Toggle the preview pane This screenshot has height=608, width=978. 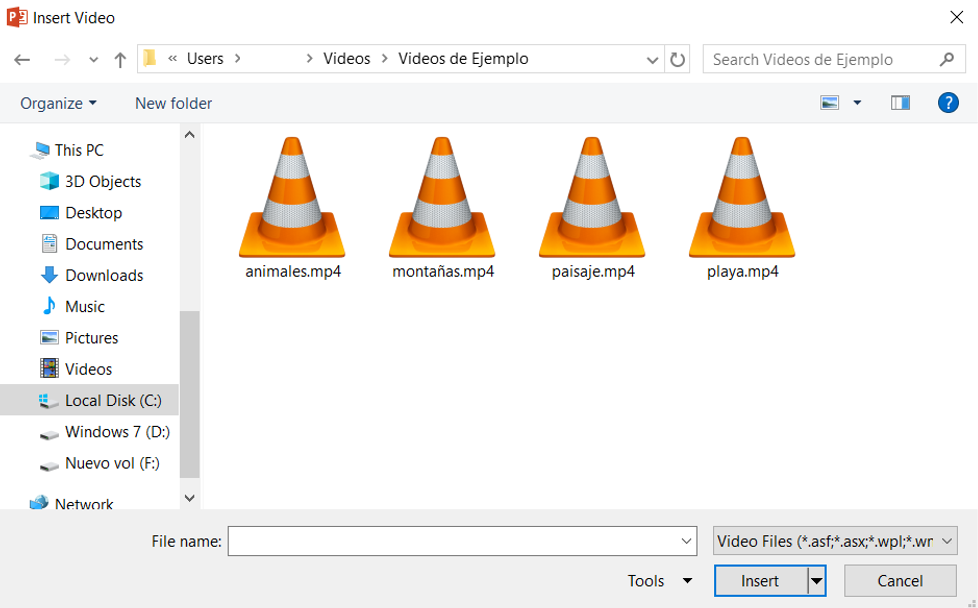(x=900, y=103)
